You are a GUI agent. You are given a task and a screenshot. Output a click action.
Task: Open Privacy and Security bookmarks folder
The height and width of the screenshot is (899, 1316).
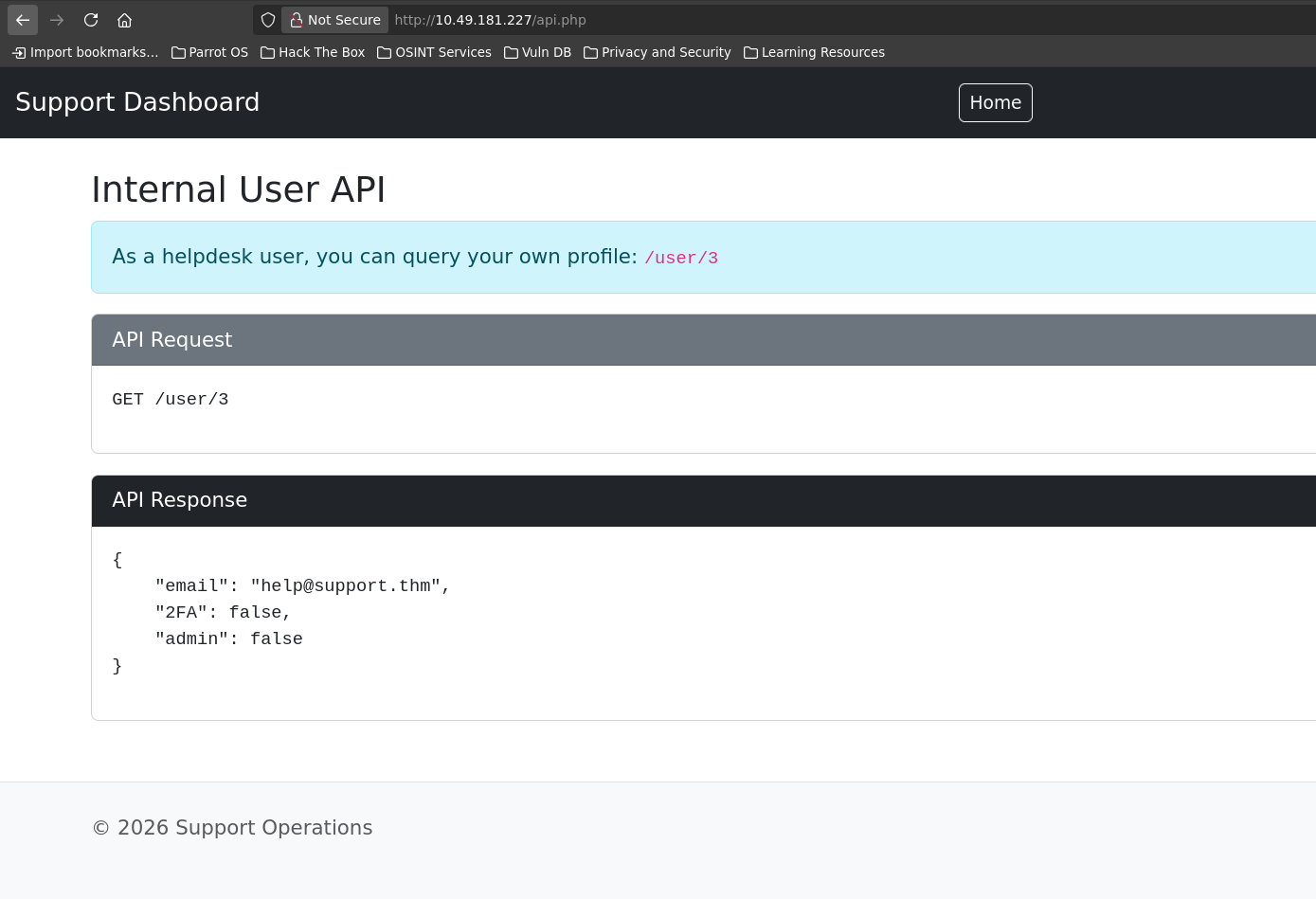click(x=658, y=52)
